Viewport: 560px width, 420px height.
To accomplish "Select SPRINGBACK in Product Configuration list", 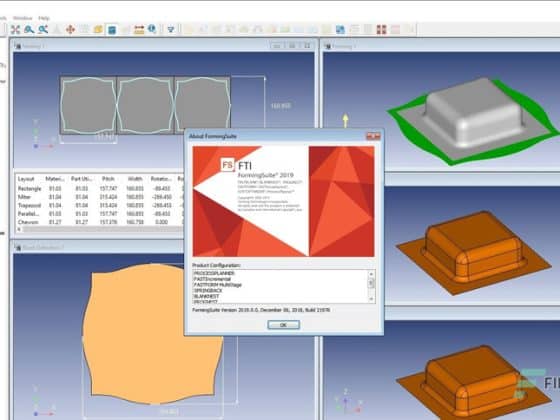I will pos(208,290).
